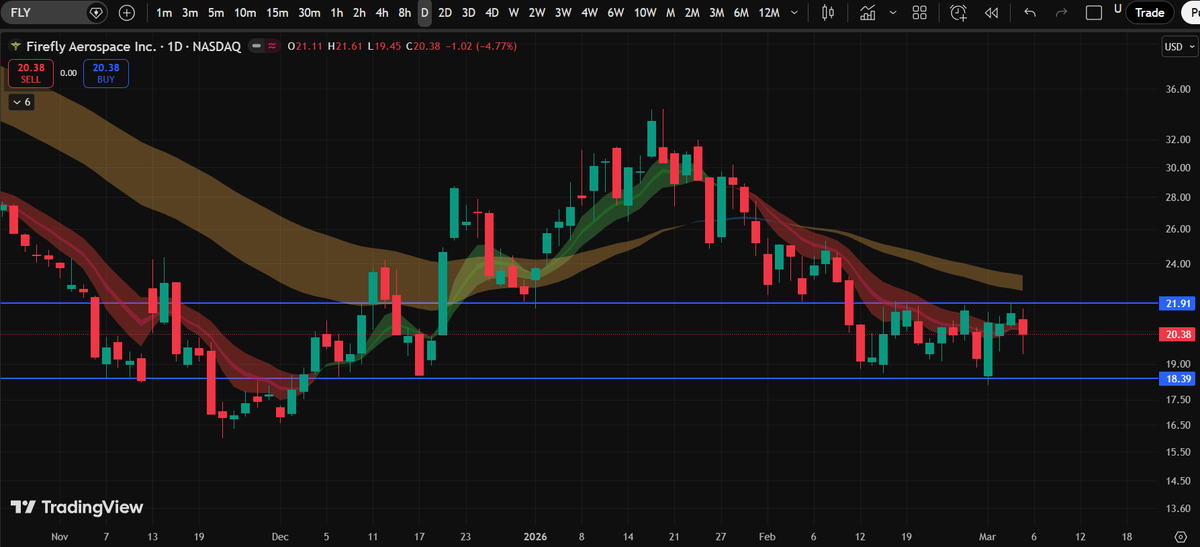Image resolution: width=1200 pixels, height=547 pixels.
Task: Toggle the gray market status pill icon
Action: 257,47
